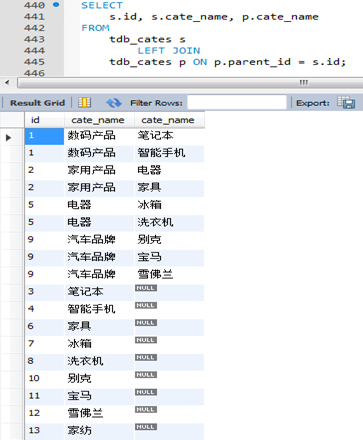This screenshot has height=440, width=363.
Task: Click the blue statement marker at line 440
Action: (x=56, y=4)
